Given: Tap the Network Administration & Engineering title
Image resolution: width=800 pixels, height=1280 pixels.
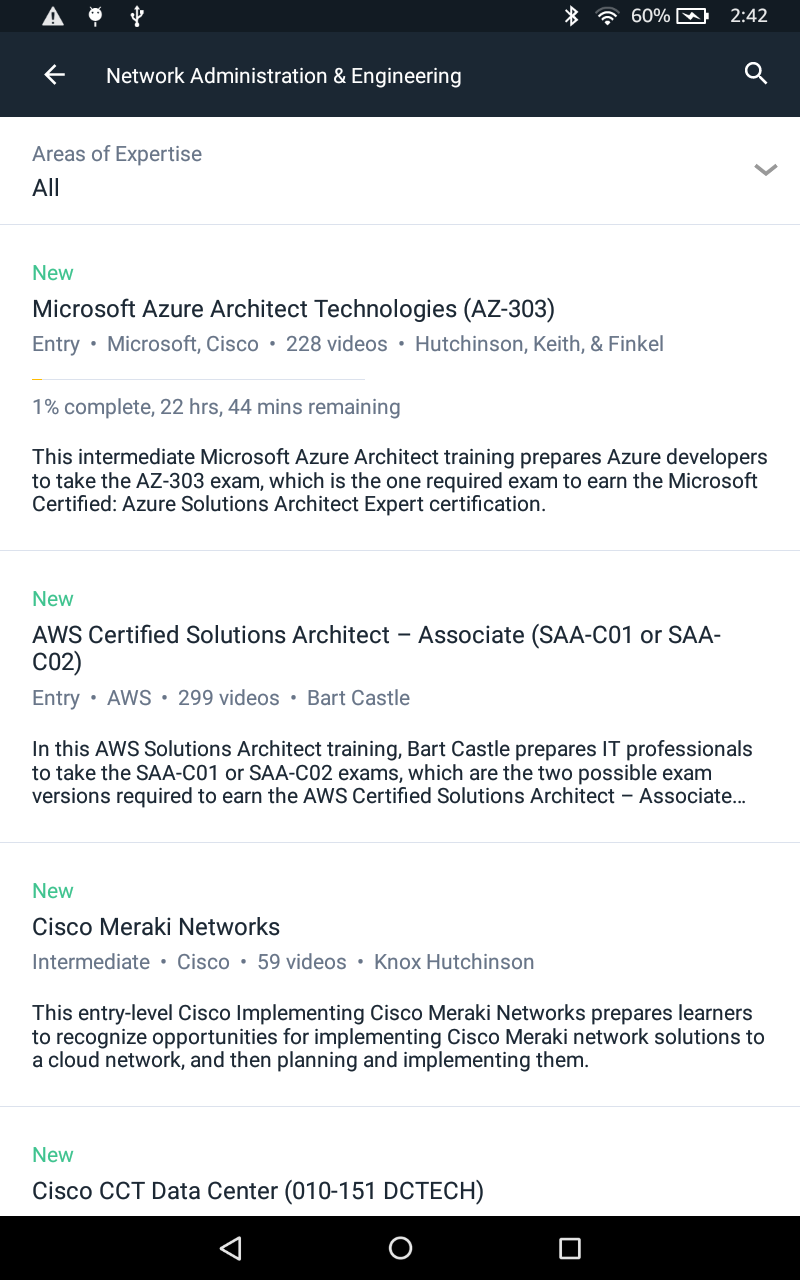Looking at the screenshot, I should [x=283, y=76].
